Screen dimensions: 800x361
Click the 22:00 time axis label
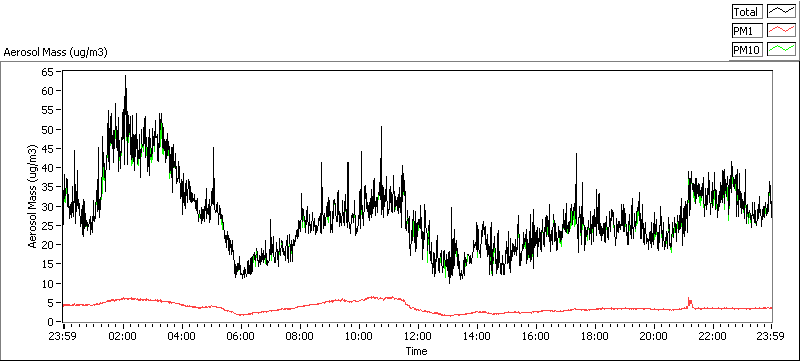point(713,337)
